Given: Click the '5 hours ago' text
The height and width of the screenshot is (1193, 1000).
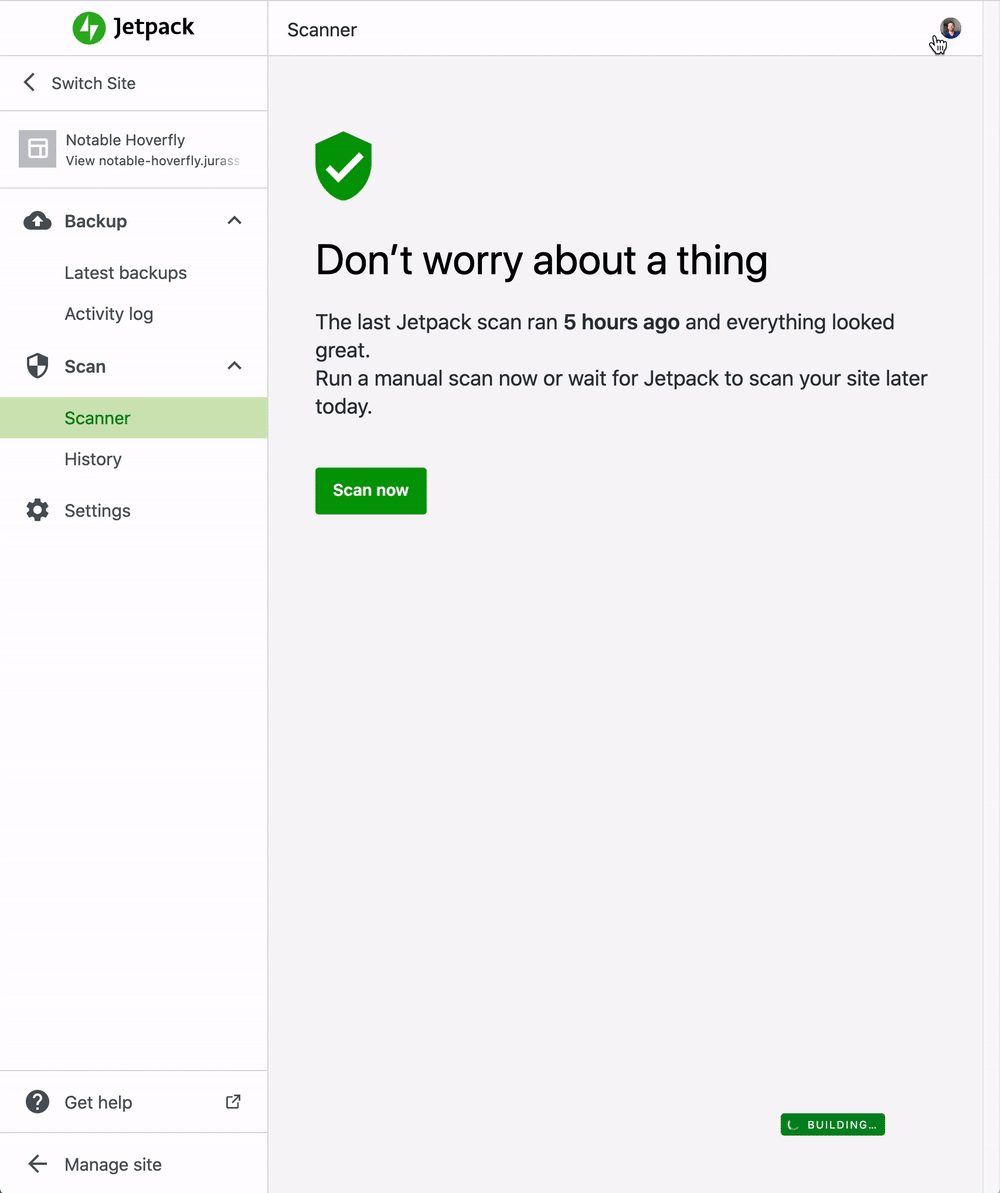Looking at the screenshot, I should 621,322.
